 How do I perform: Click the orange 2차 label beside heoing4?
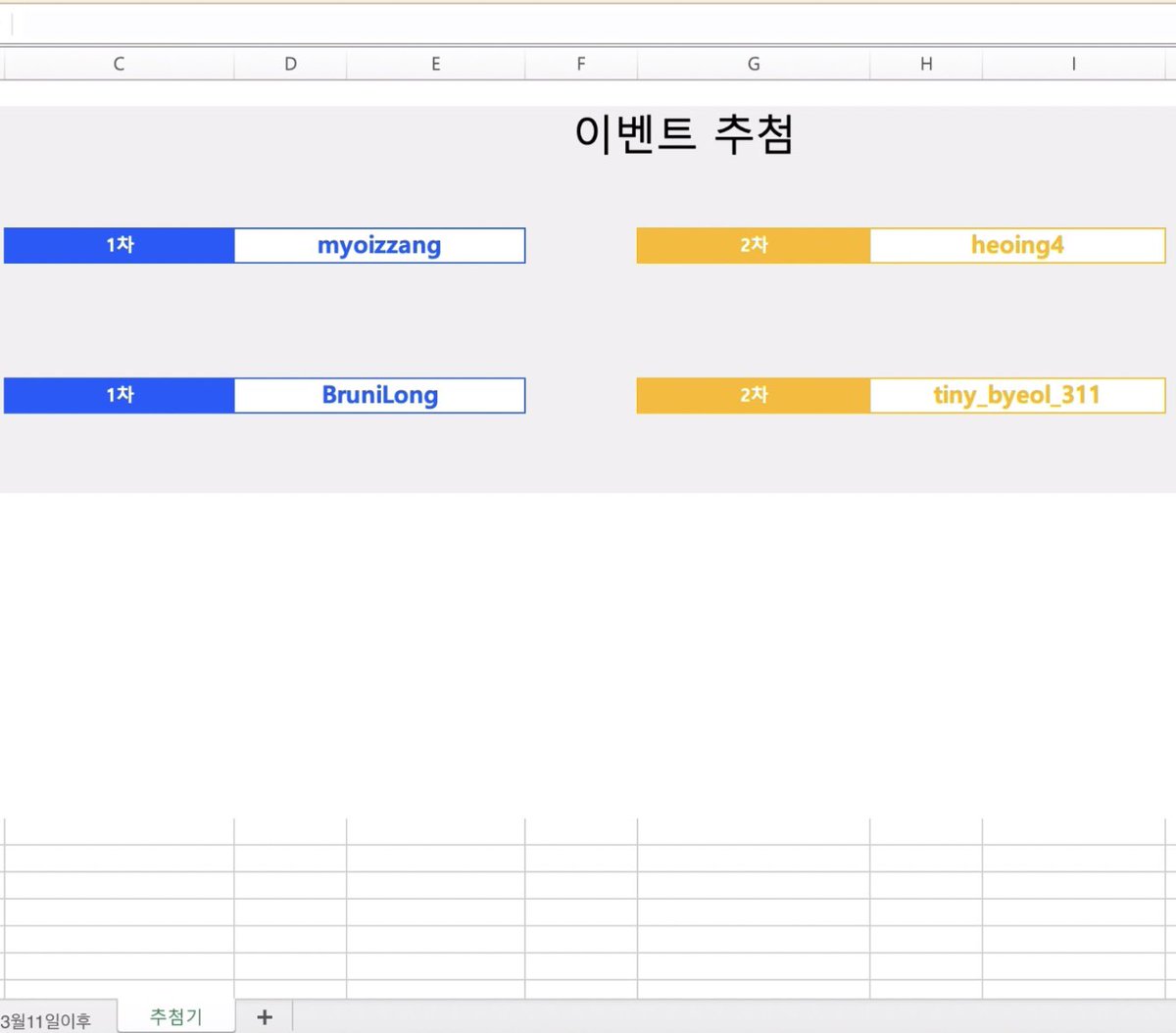pyautogui.click(x=754, y=245)
